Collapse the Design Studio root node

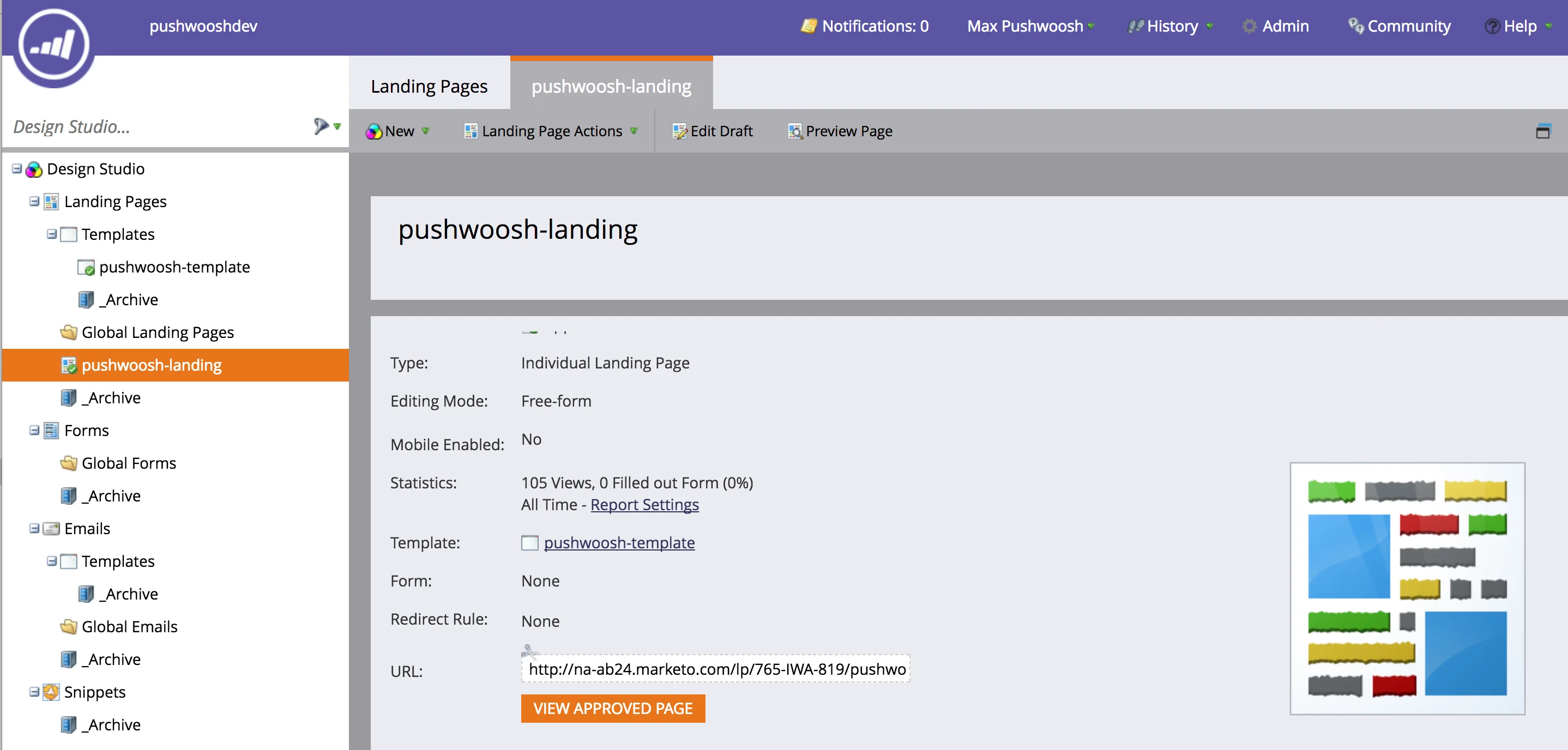(17, 168)
